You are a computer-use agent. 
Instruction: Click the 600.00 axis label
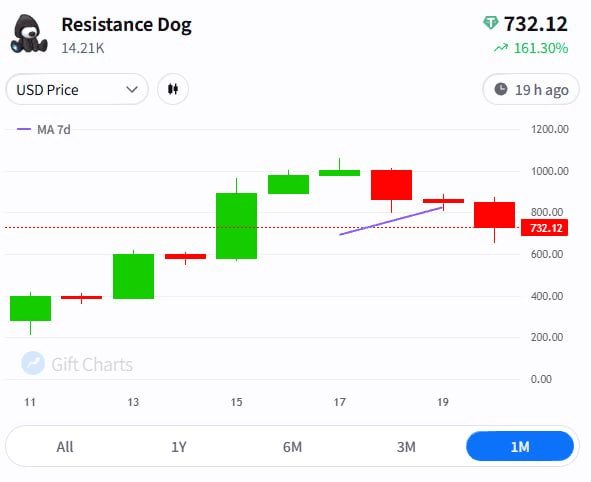tap(547, 254)
